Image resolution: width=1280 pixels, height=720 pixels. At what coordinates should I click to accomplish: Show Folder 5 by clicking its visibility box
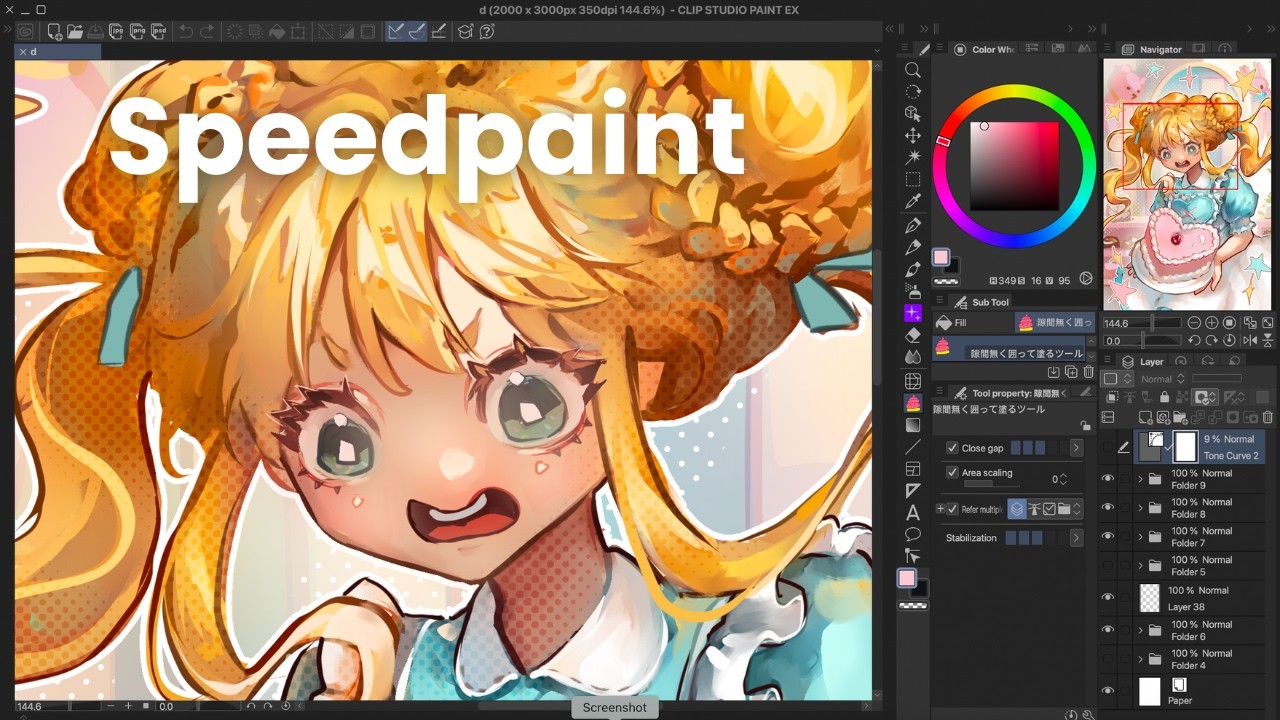pos(1107,566)
